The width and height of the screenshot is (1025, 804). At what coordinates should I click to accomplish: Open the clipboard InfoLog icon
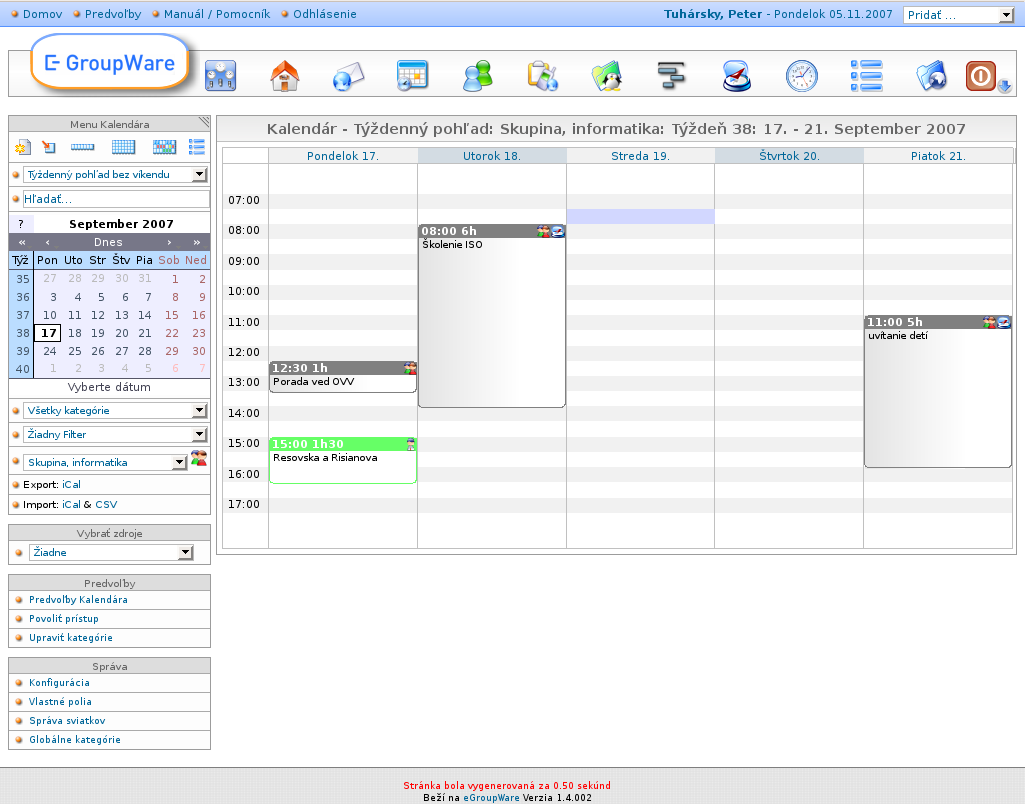point(543,75)
